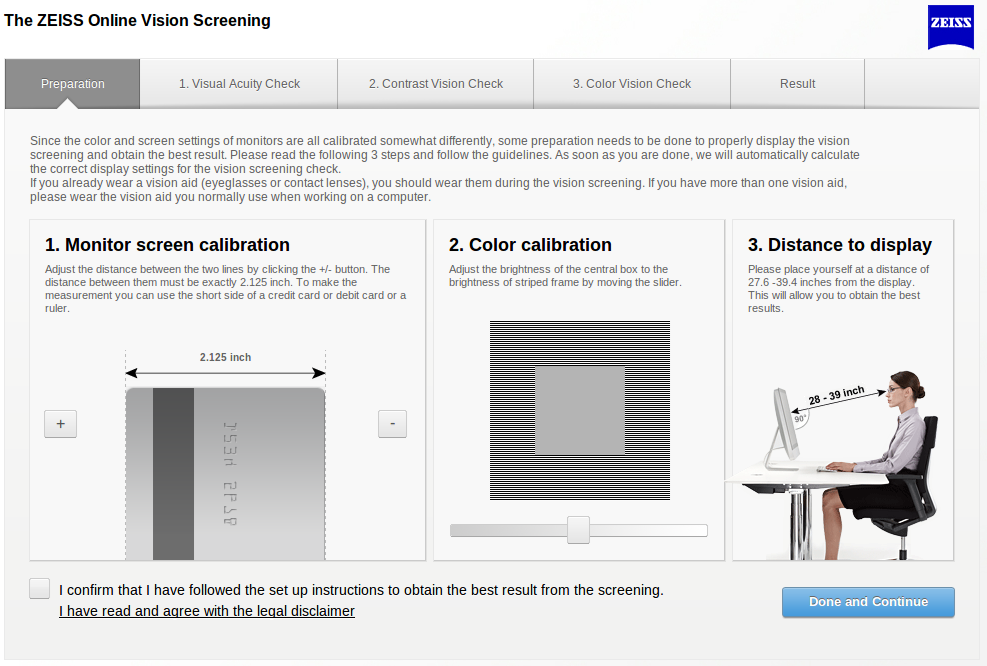Increase line distance with the plus button
The width and height of the screenshot is (987, 666).
click(x=60, y=424)
